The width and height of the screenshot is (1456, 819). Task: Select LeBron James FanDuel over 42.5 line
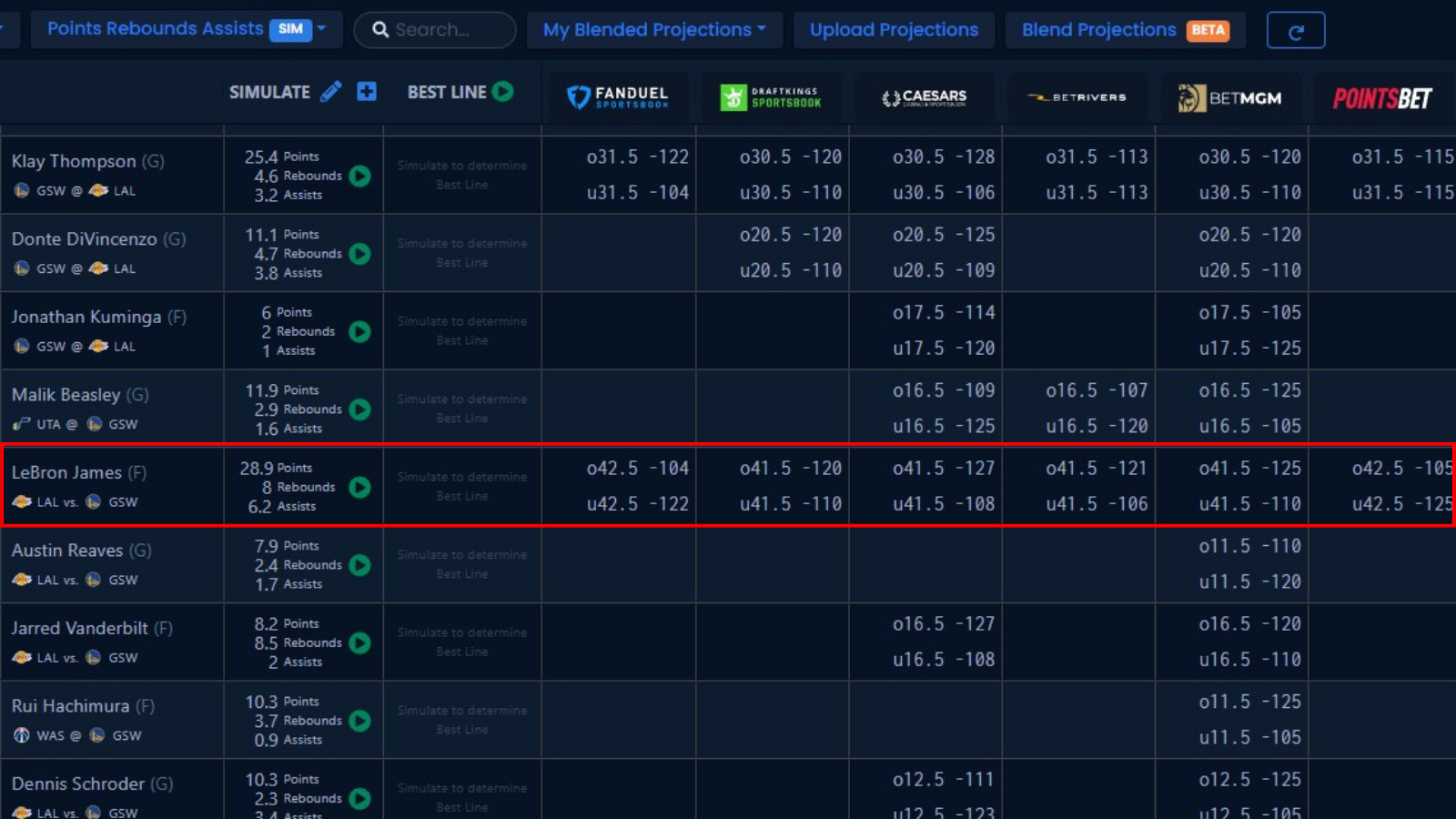point(637,468)
